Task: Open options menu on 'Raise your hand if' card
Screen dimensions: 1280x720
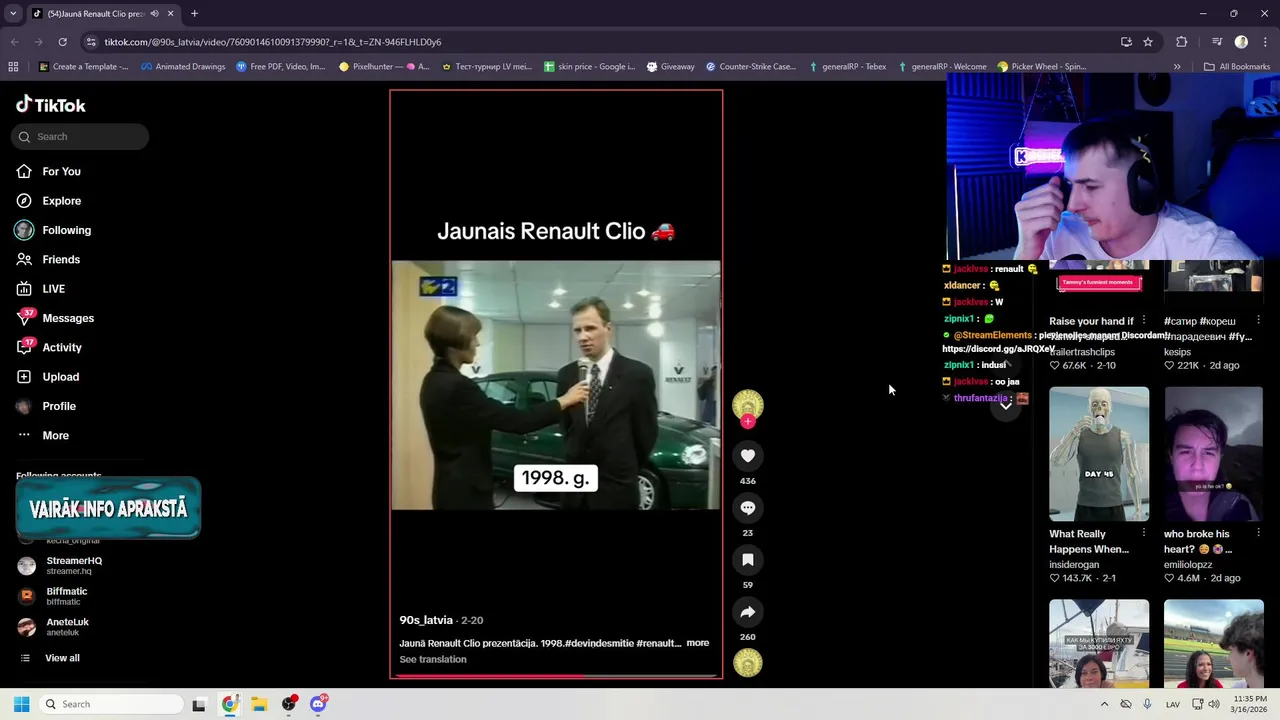Action: coord(1143,321)
